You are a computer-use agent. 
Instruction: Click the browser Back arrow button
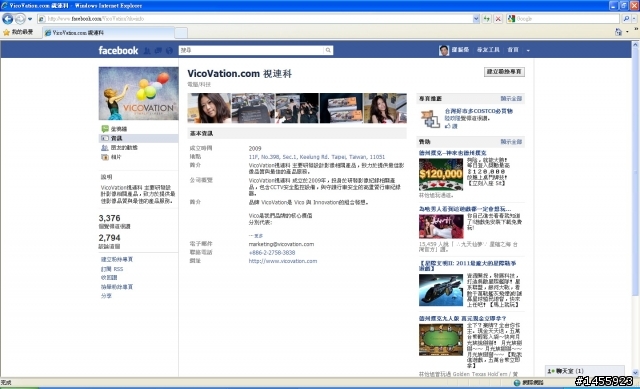click(x=7, y=19)
